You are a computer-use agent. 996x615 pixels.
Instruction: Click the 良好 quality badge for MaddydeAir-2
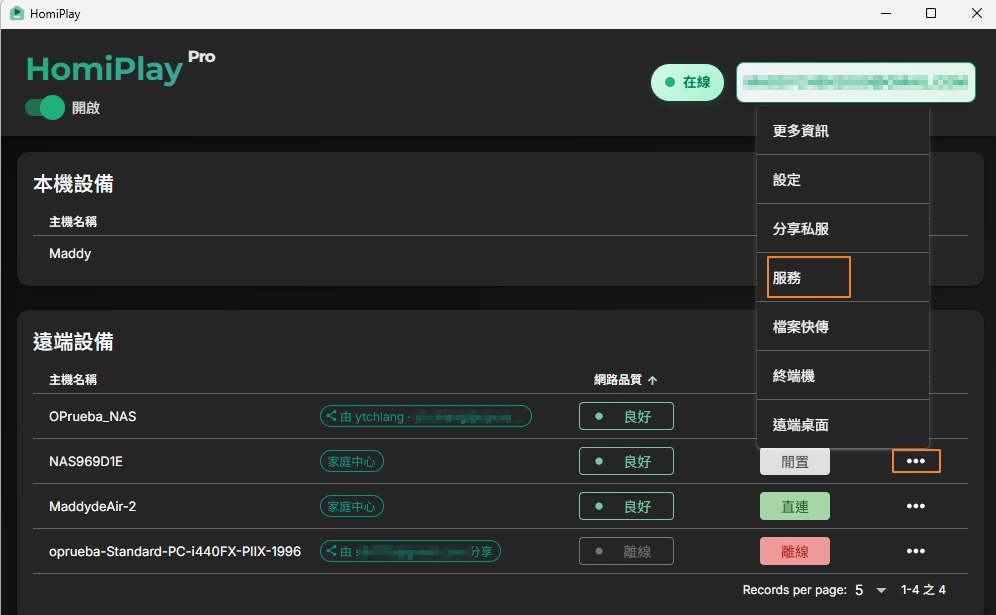pyautogui.click(x=626, y=506)
